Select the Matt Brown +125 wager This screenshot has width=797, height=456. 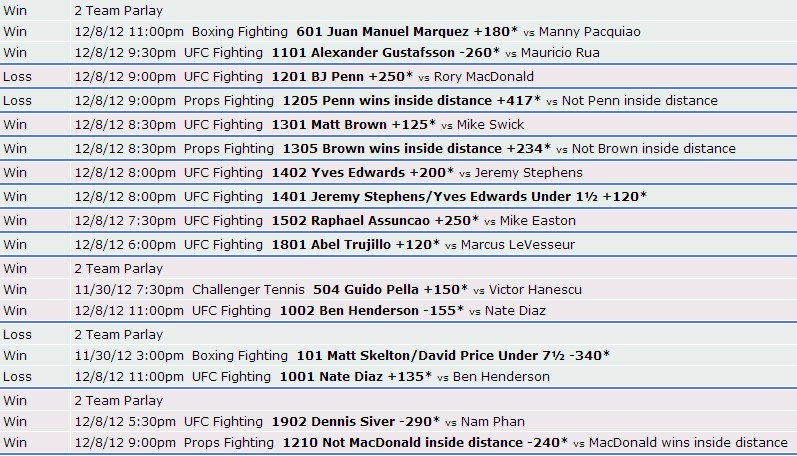[354, 125]
